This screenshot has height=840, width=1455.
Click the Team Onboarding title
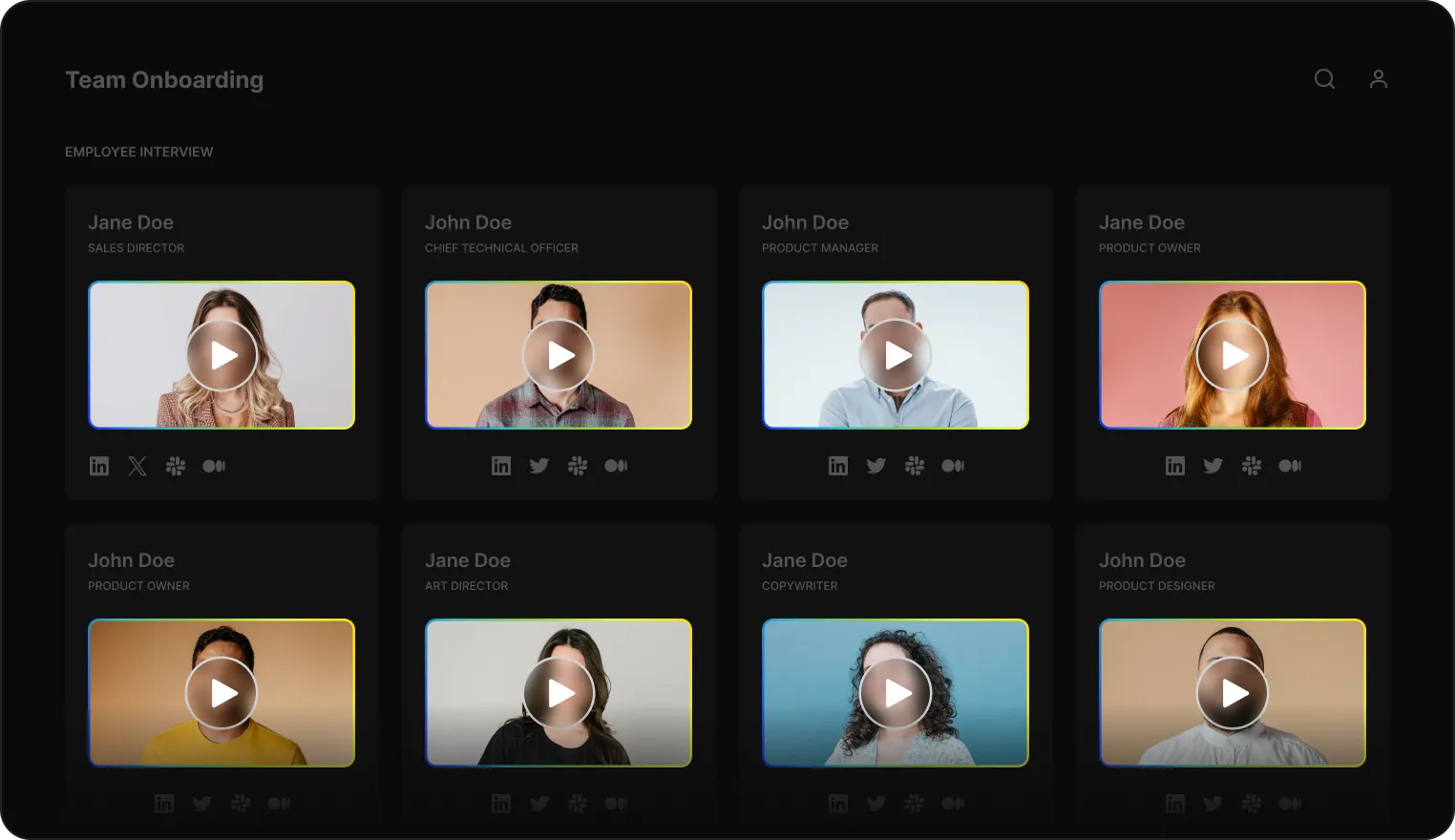tap(164, 80)
